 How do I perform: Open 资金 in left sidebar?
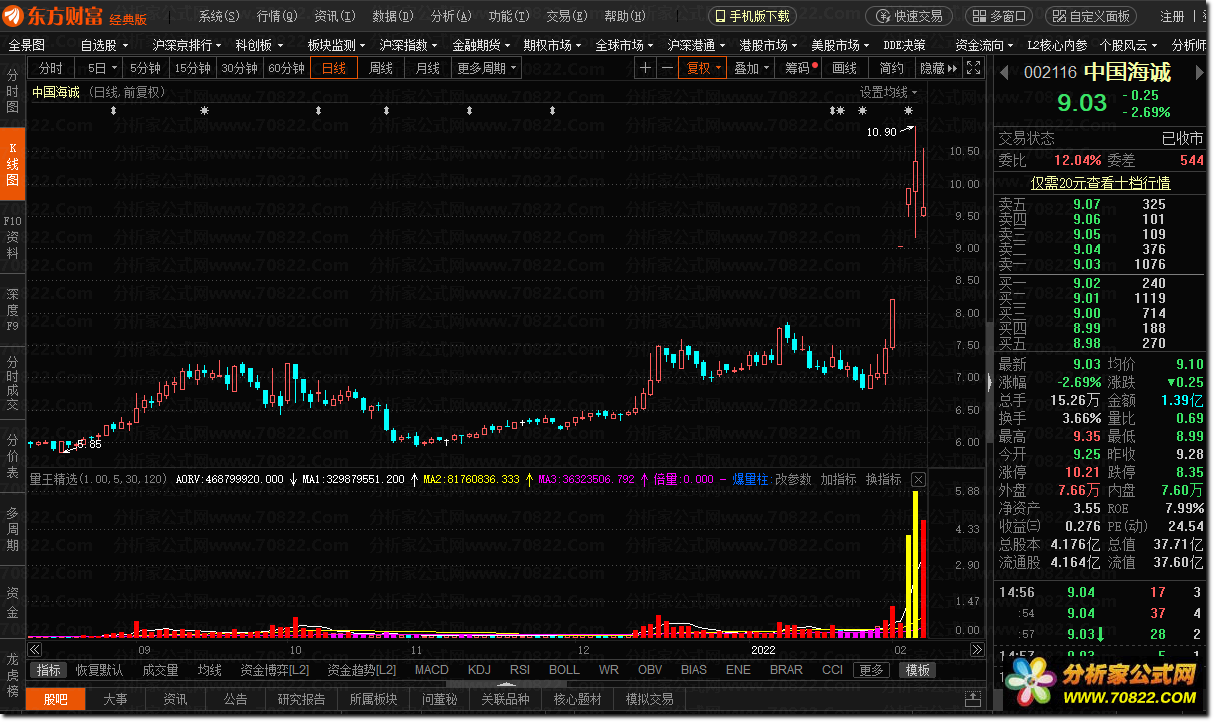[13, 602]
